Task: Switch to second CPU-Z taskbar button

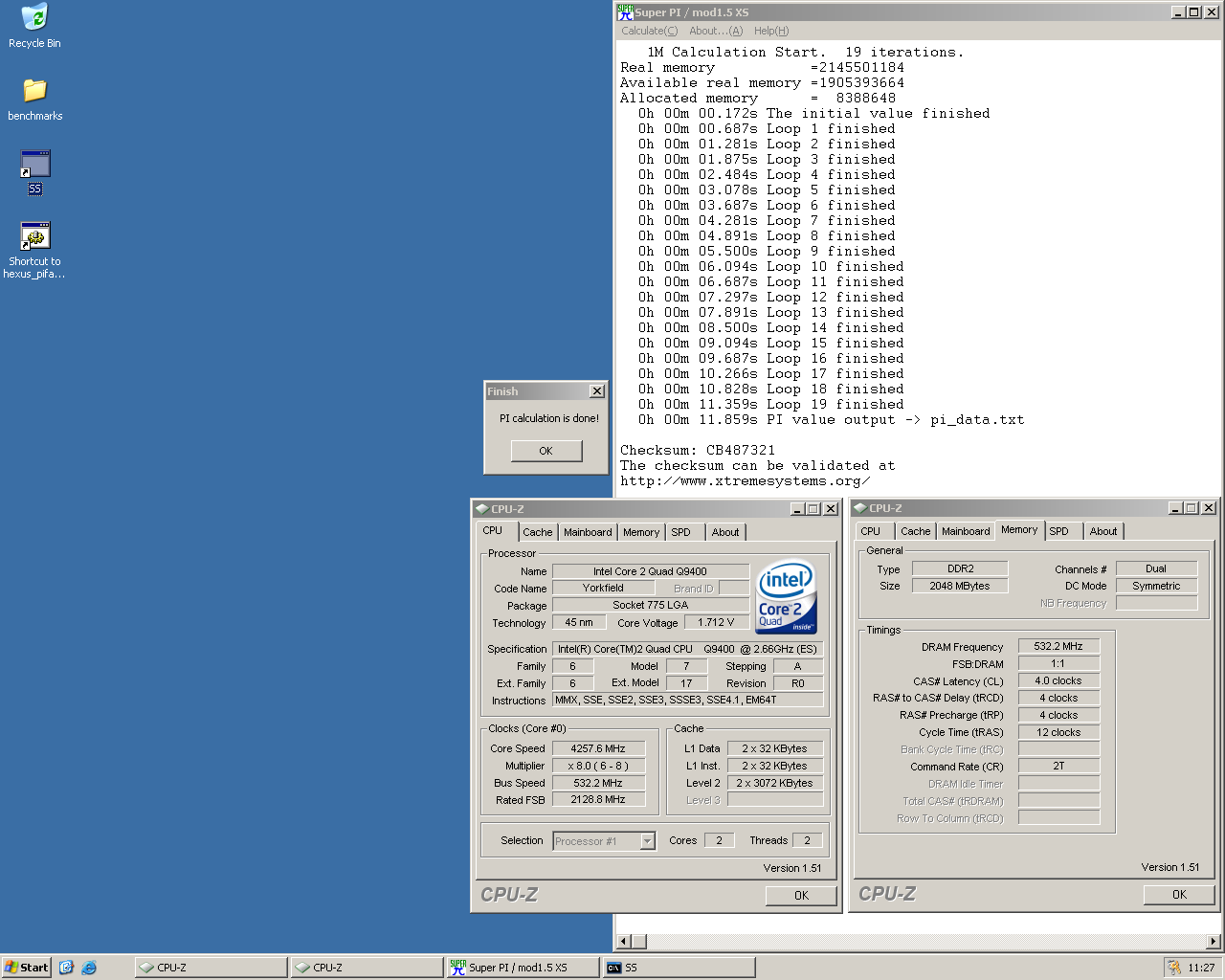Action: coord(367,968)
